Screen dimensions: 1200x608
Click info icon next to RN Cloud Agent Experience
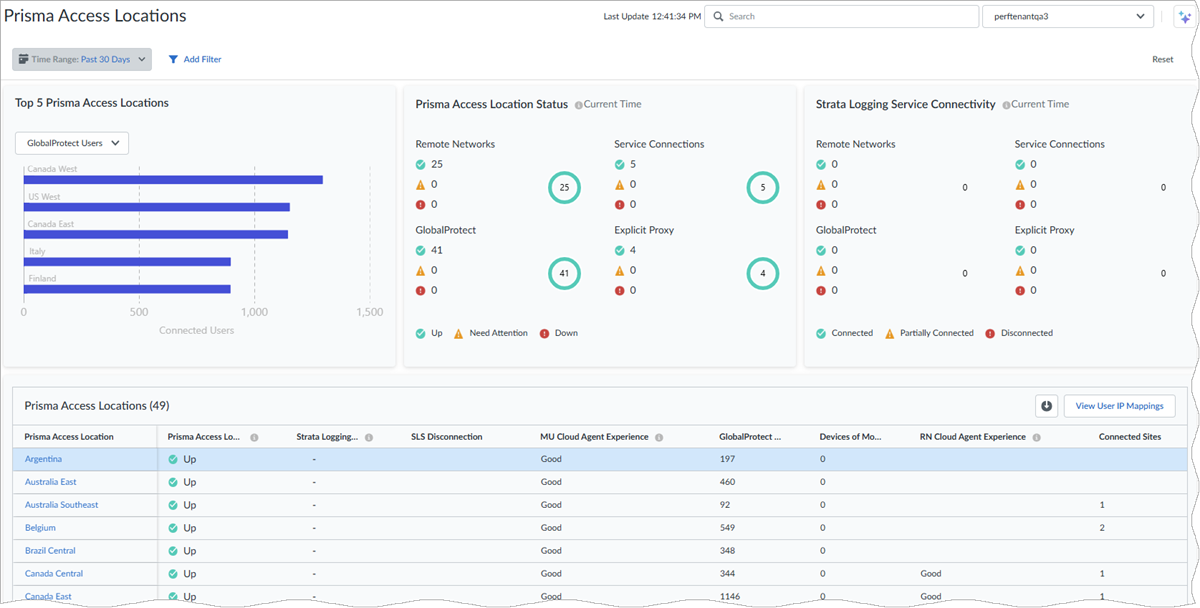pos(1036,437)
